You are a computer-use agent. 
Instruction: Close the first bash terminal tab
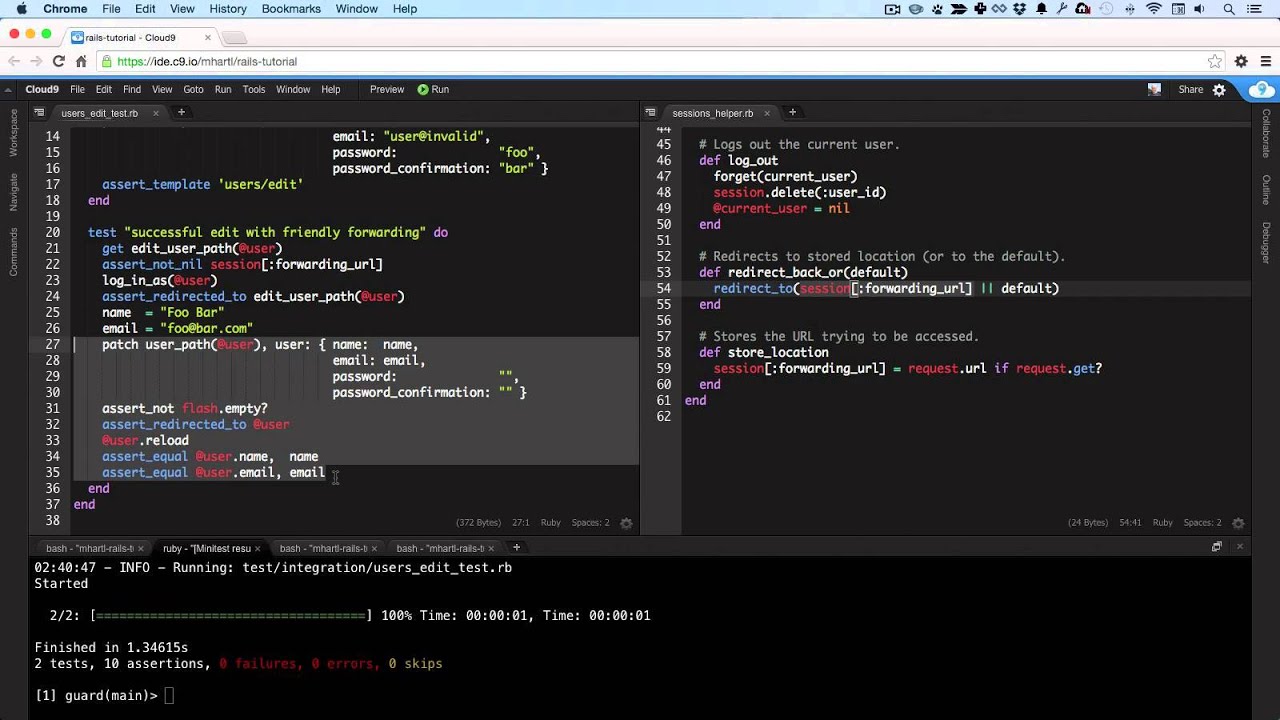click(140, 548)
